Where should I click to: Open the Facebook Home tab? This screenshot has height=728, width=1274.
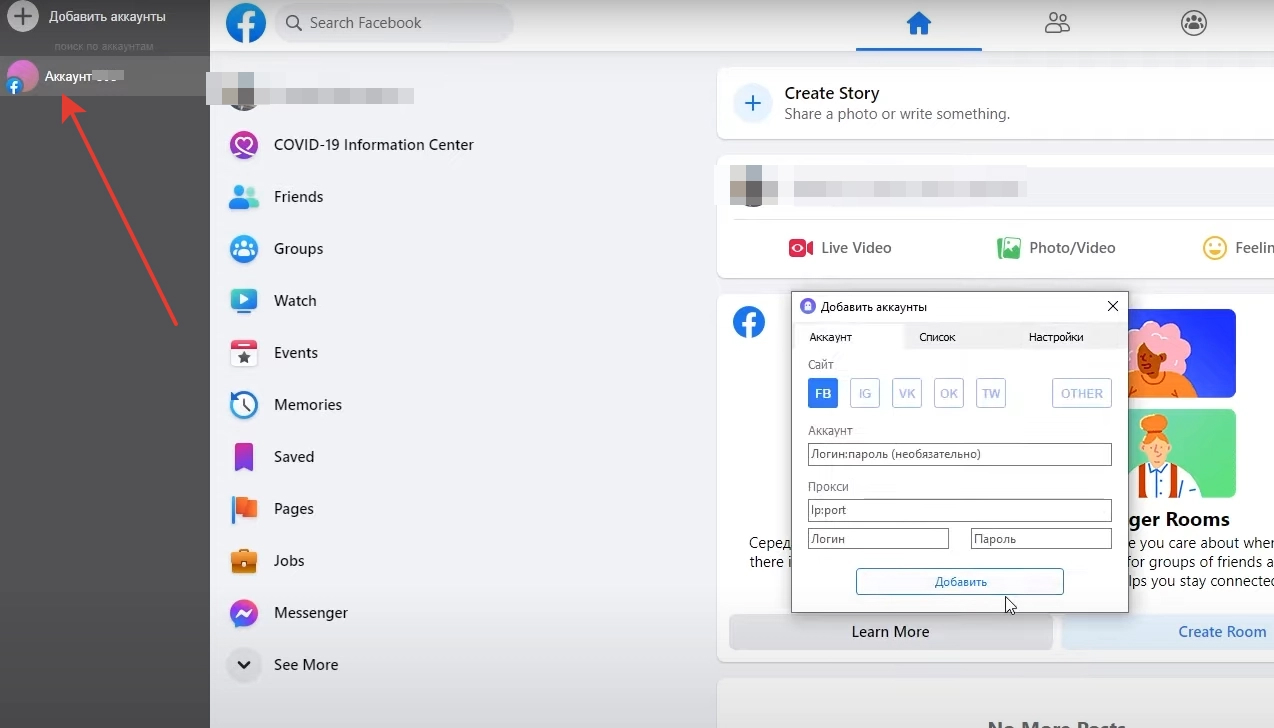[x=918, y=23]
